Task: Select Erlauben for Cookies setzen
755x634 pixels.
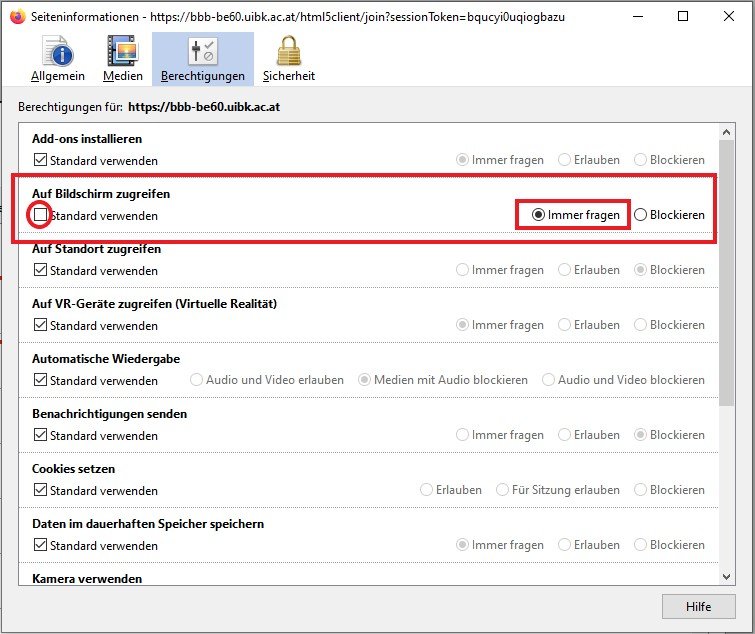Action: (426, 490)
